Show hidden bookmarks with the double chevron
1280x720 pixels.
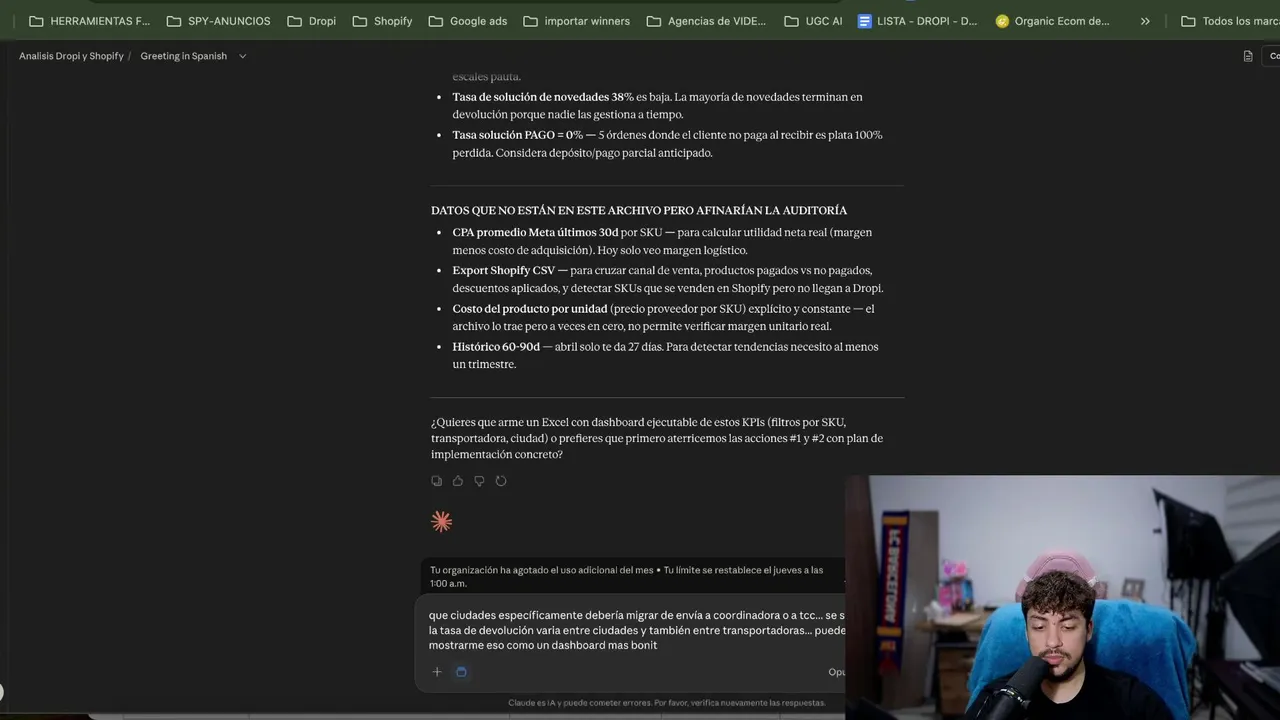pyautogui.click(x=1145, y=21)
